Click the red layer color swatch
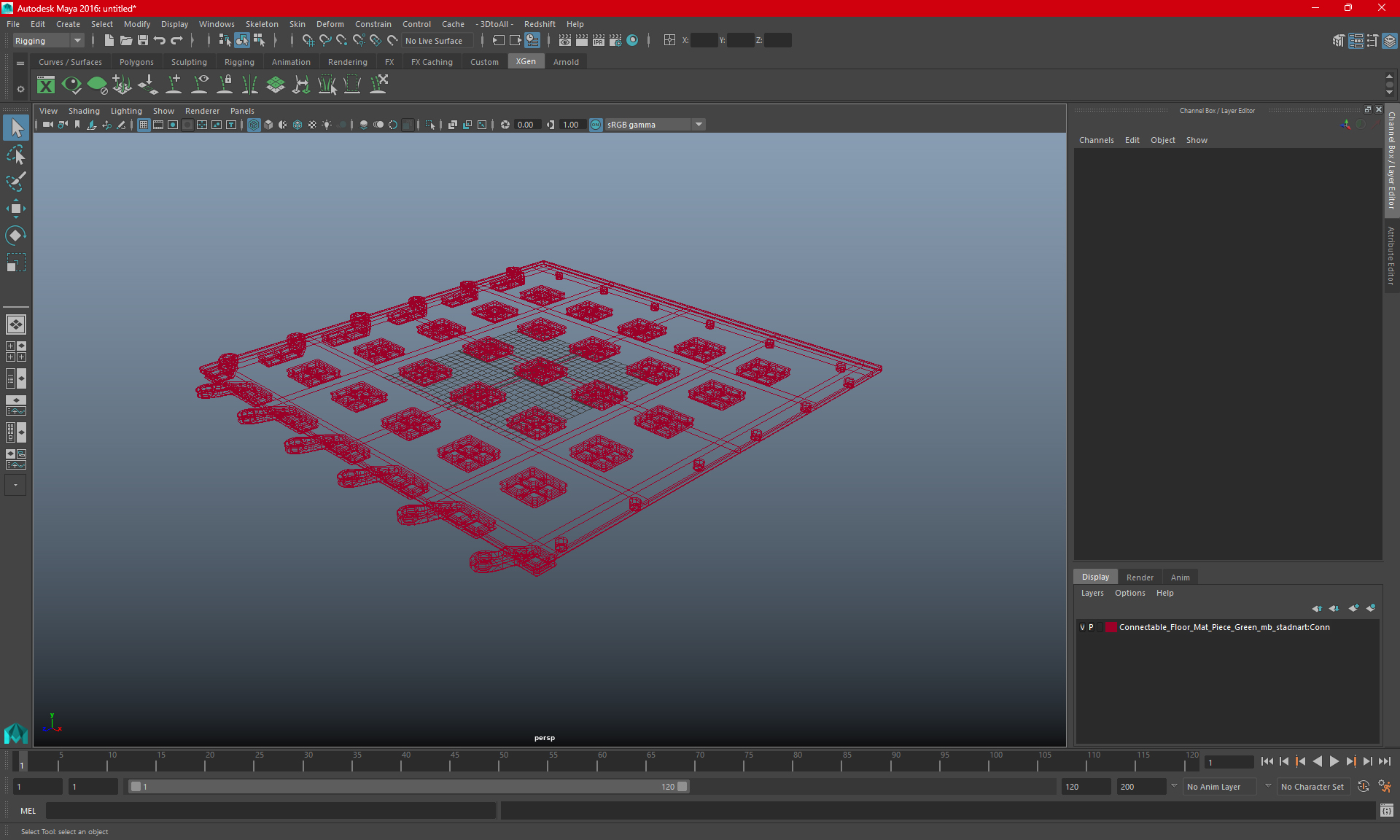Viewport: 1400px width, 840px height. tap(1111, 627)
